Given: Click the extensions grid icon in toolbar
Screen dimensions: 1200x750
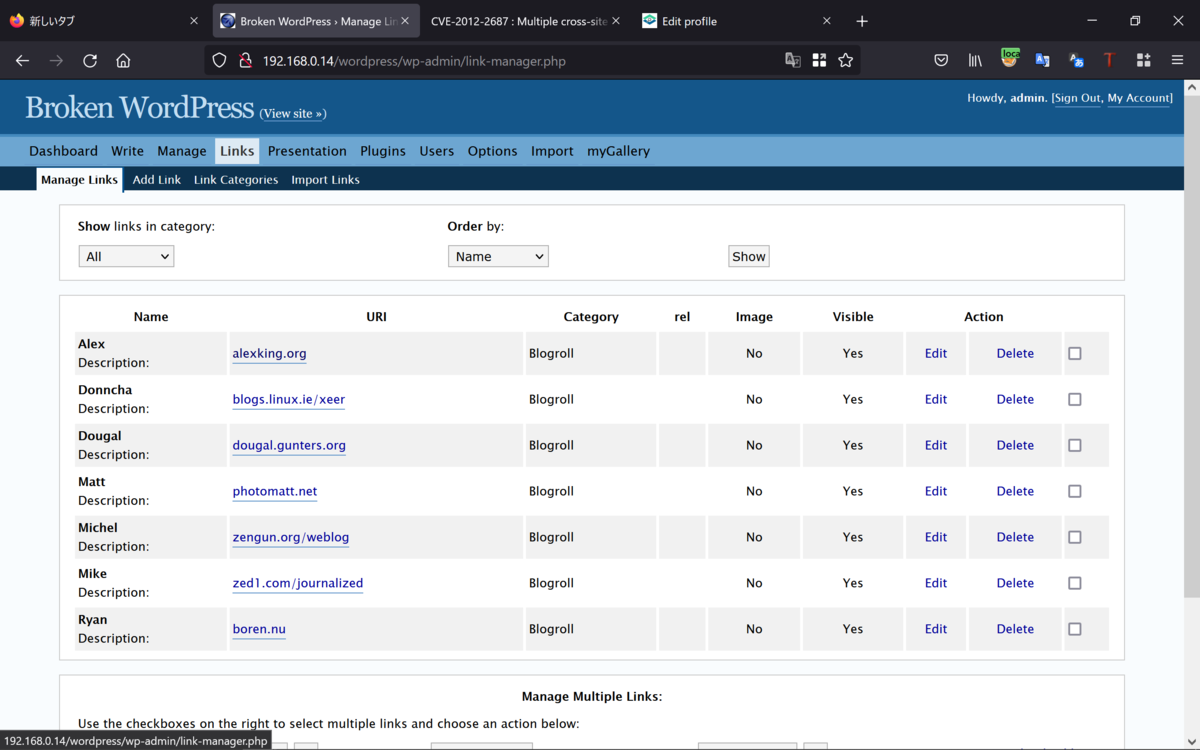Looking at the screenshot, I should tap(1143, 61).
